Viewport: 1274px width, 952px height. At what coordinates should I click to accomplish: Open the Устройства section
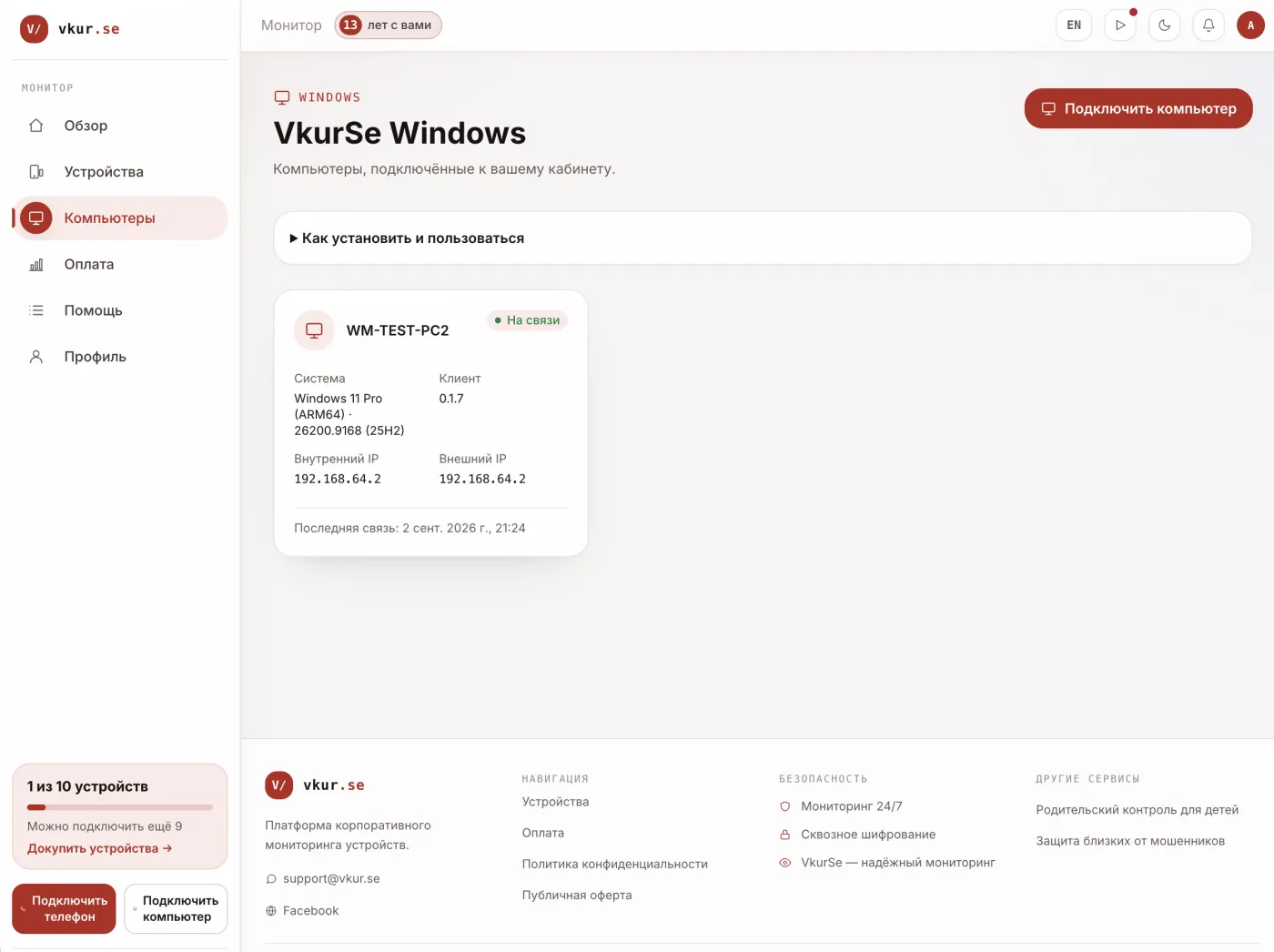tap(119, 172)
